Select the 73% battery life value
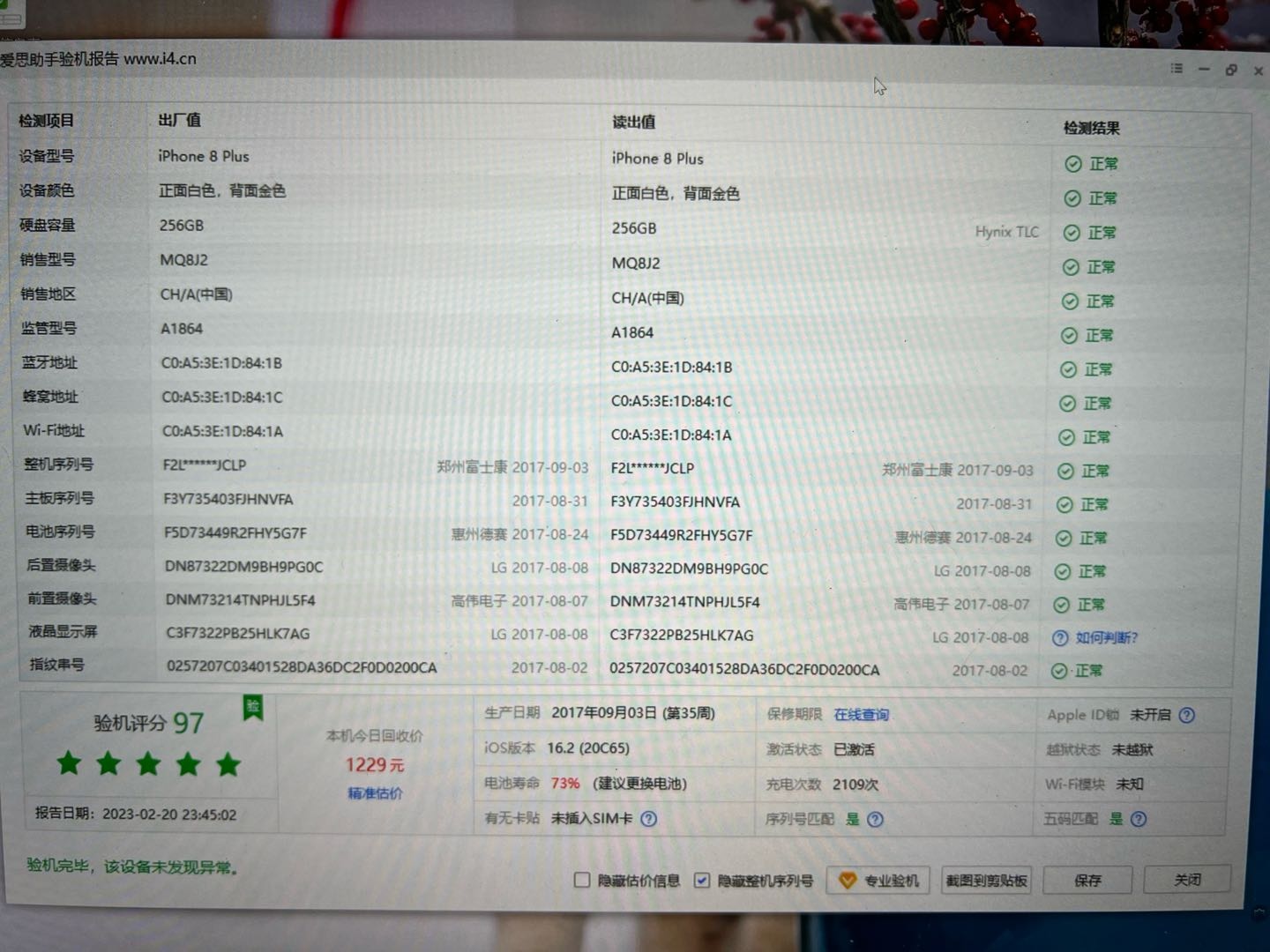Viewport: 1270px width, 952px height. [565, 784]
